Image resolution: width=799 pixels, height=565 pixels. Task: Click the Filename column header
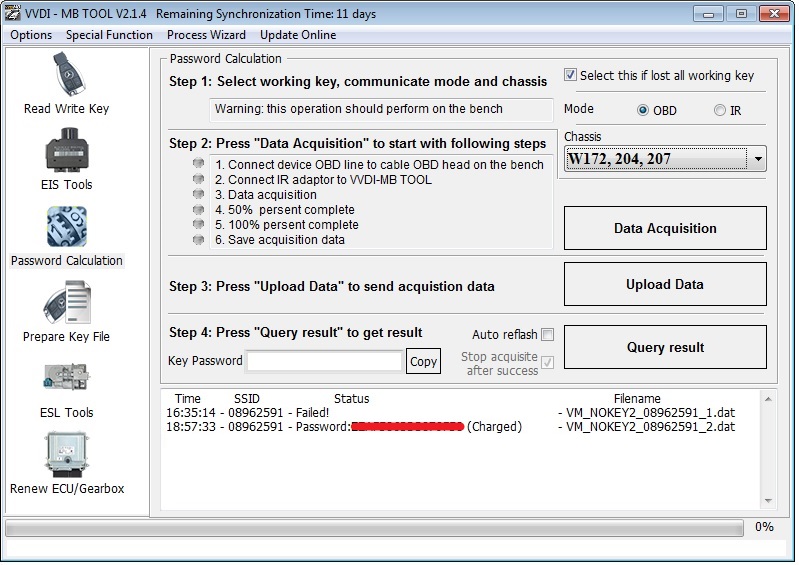coord(637,398)
